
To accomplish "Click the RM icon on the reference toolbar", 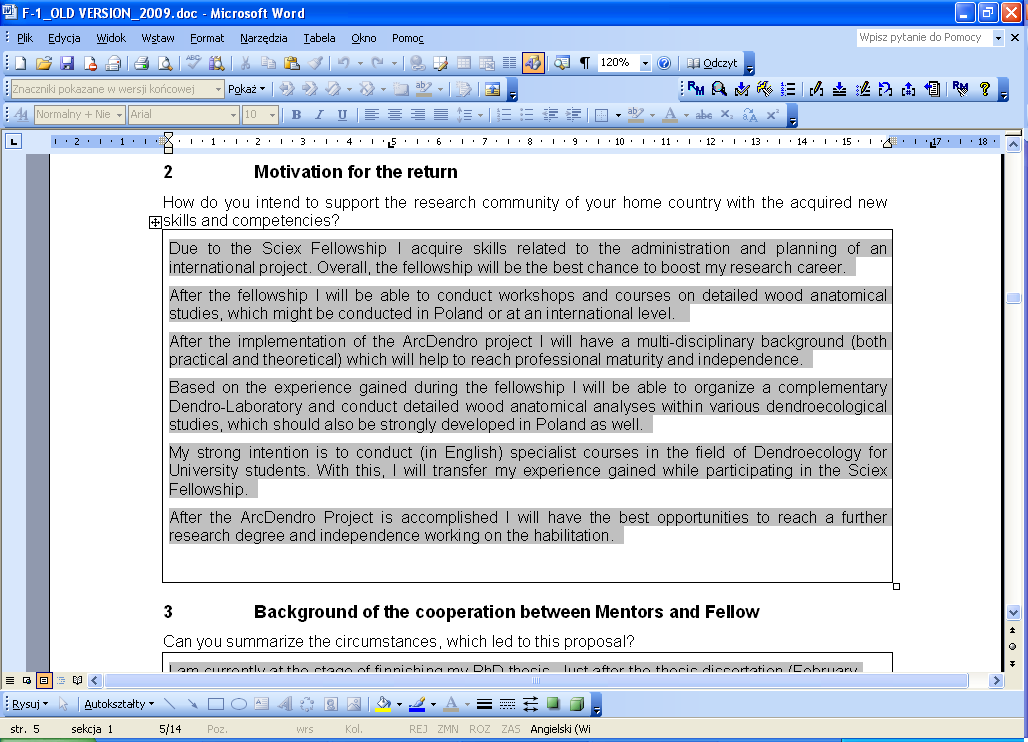I will [696, 89].
